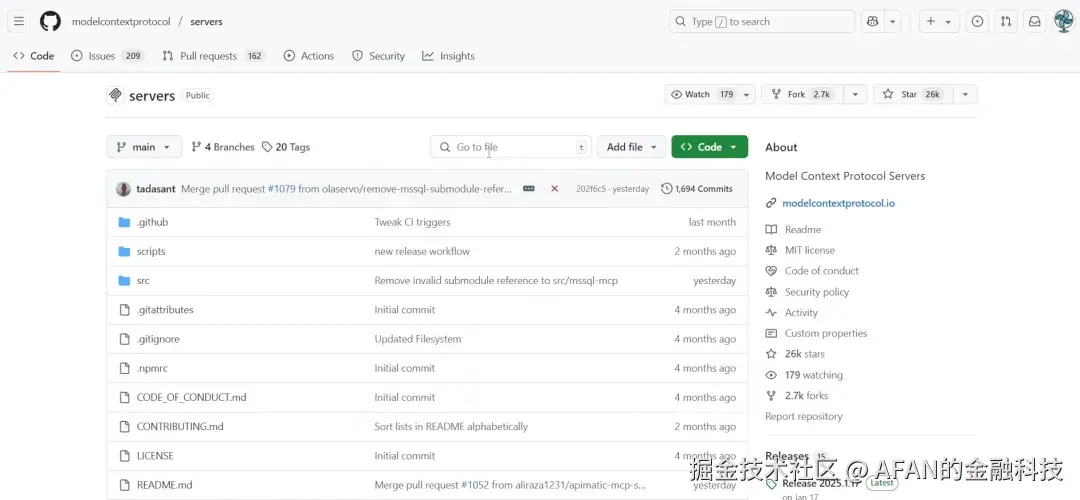Open 'Sort lists in README alphabetically' commit
1080x500 pixels.
[451, 426]
